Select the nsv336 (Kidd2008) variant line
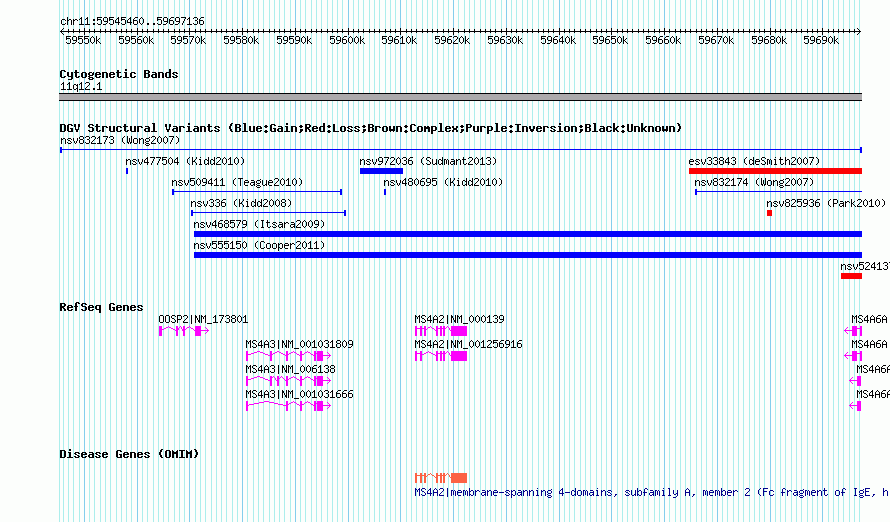The width and height of the screenshot is (890, 522). (x=268, y=213)
